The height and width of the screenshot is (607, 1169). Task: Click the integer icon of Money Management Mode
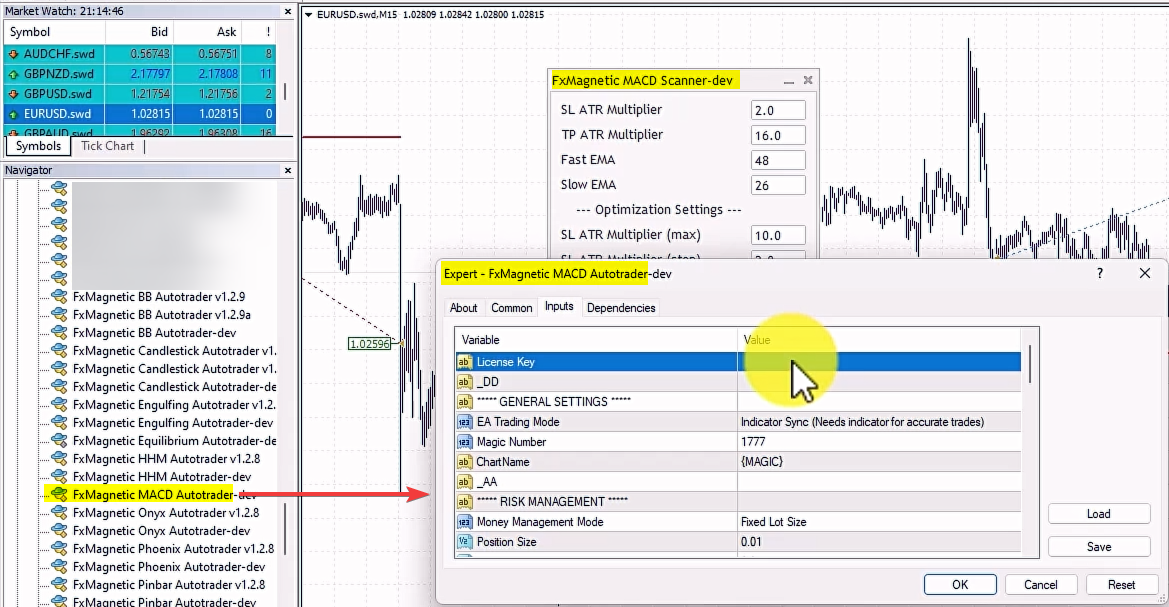(x=464, y=522)
